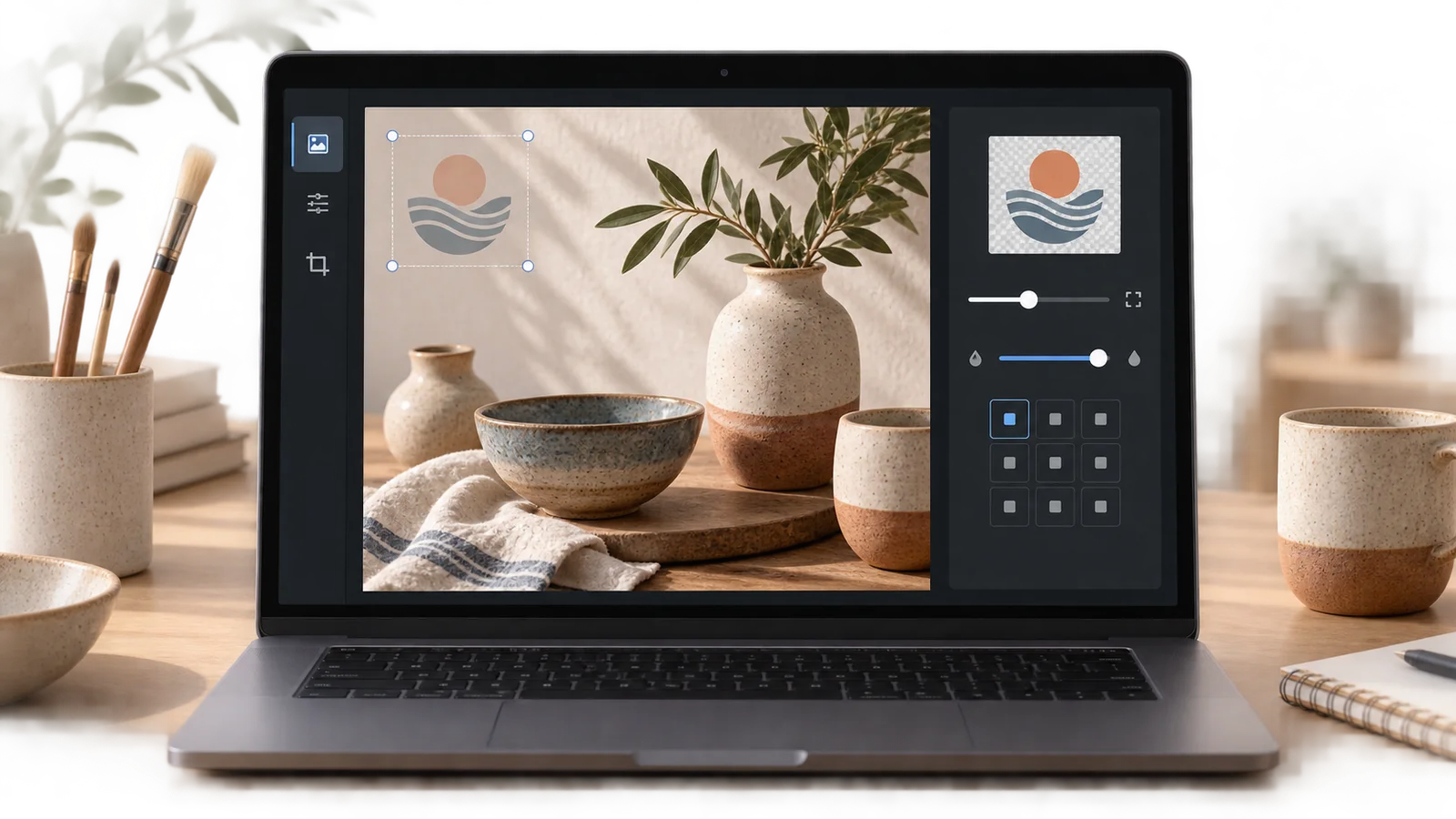Click the bottom-left selection handle

392,266
